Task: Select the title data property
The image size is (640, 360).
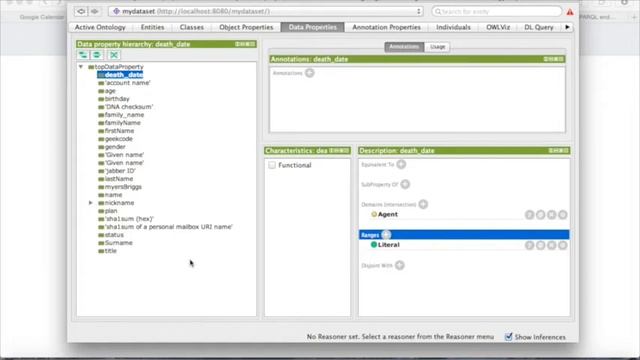Action: click(x=107, y=251)
